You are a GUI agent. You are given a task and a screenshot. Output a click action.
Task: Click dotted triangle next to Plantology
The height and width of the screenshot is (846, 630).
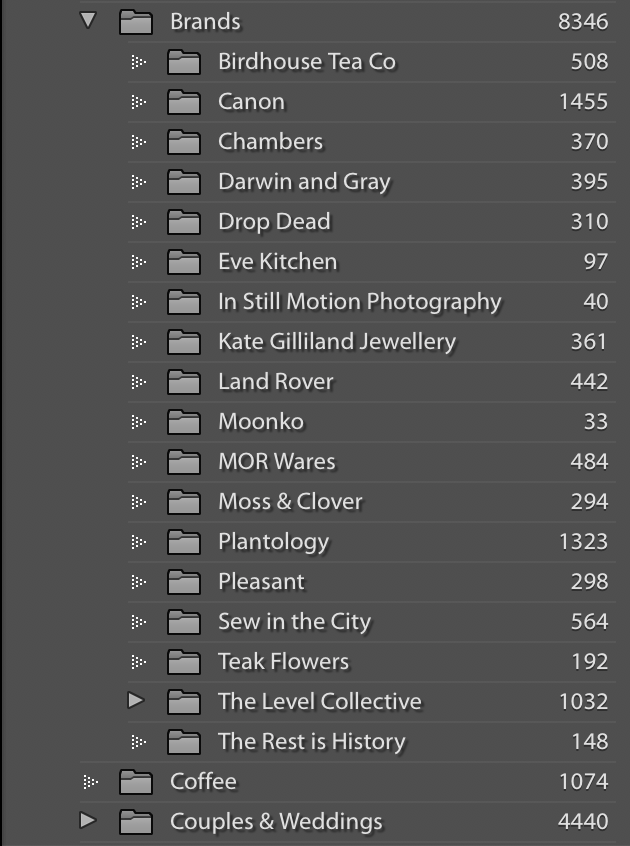[x=139, y=542]
